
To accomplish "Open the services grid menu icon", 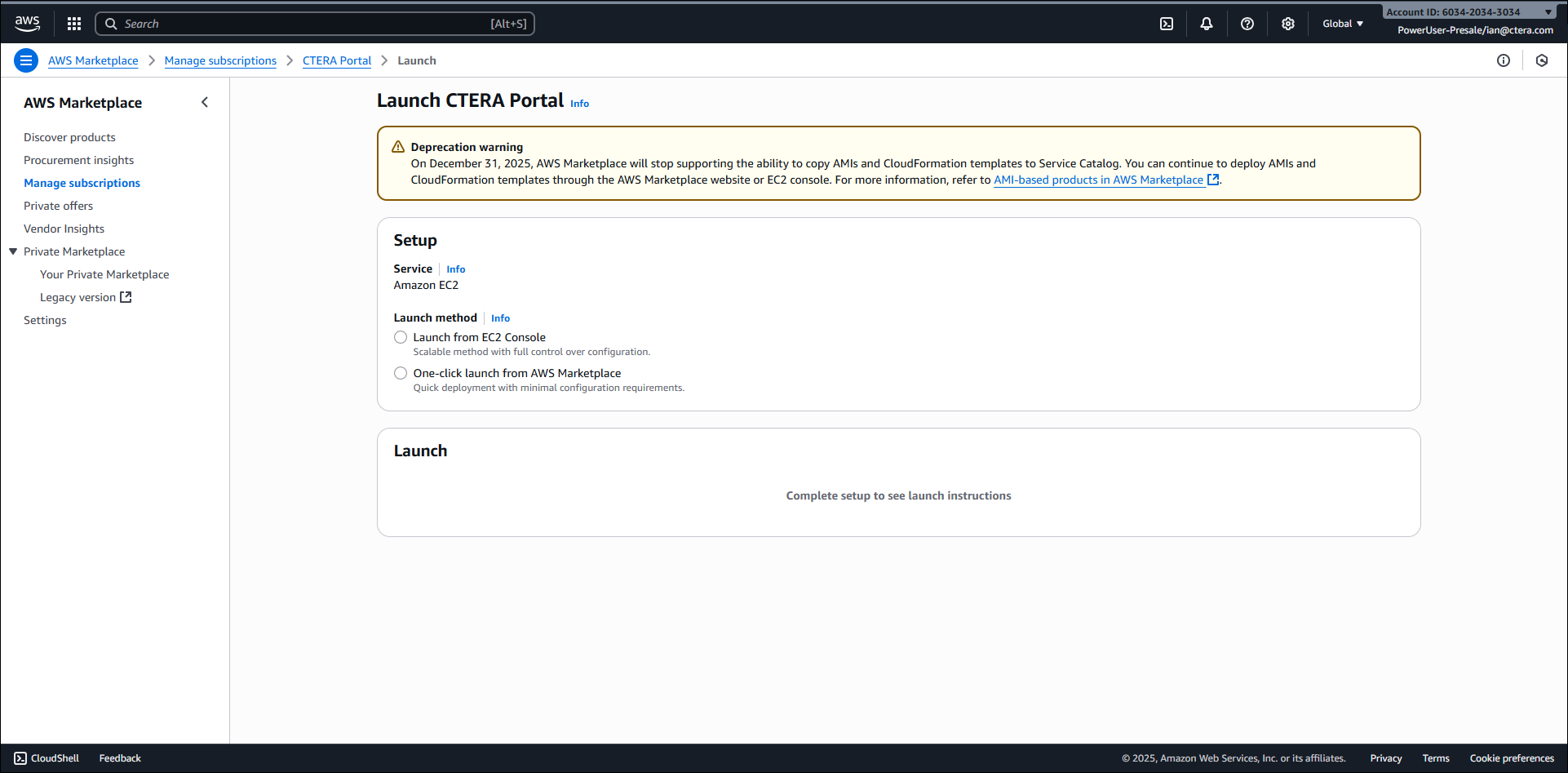I will tap(74, 24).
